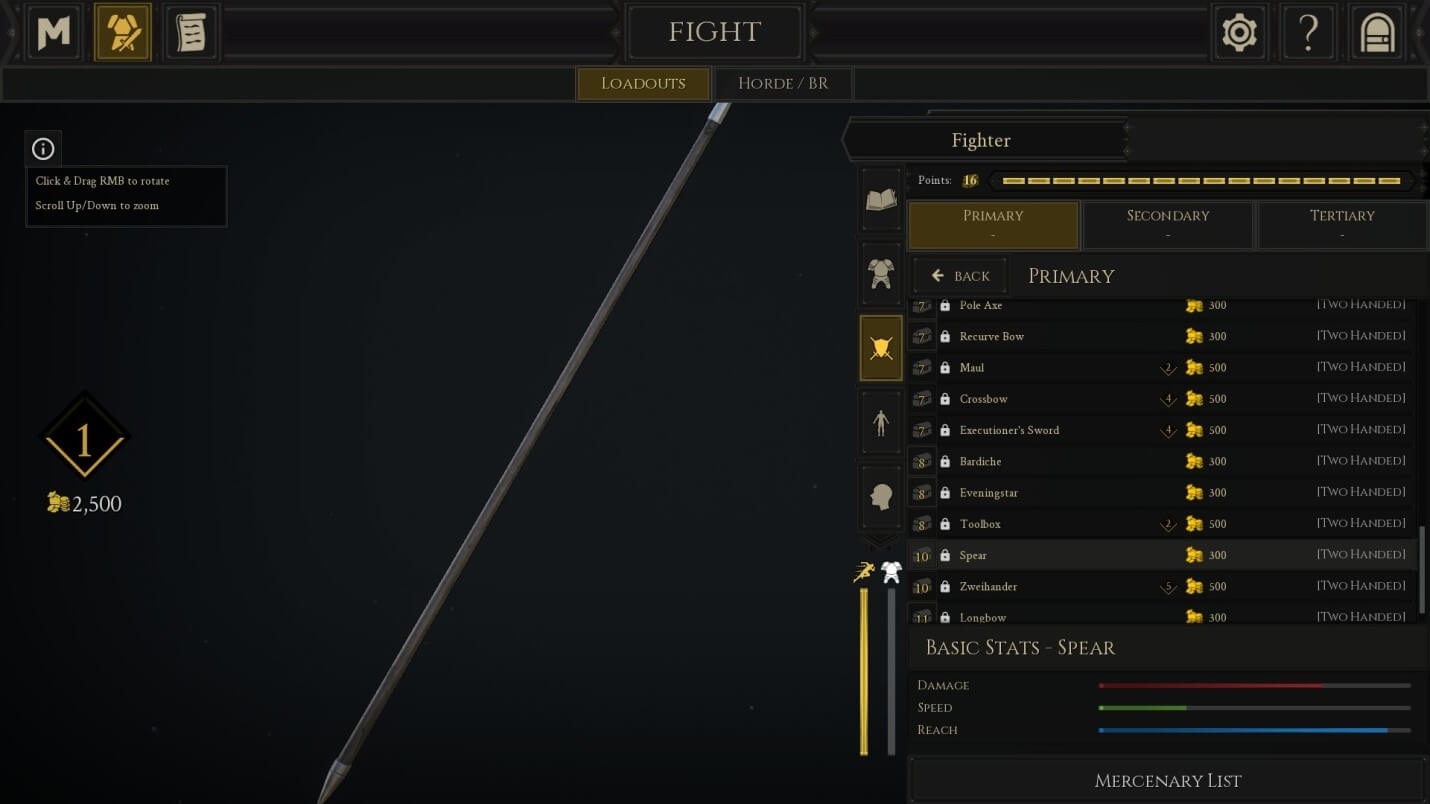The width and height of the screenshot is (1430, 804).
Task: Select the armory knight icon in top bar
Action: [x=123, y=33]
